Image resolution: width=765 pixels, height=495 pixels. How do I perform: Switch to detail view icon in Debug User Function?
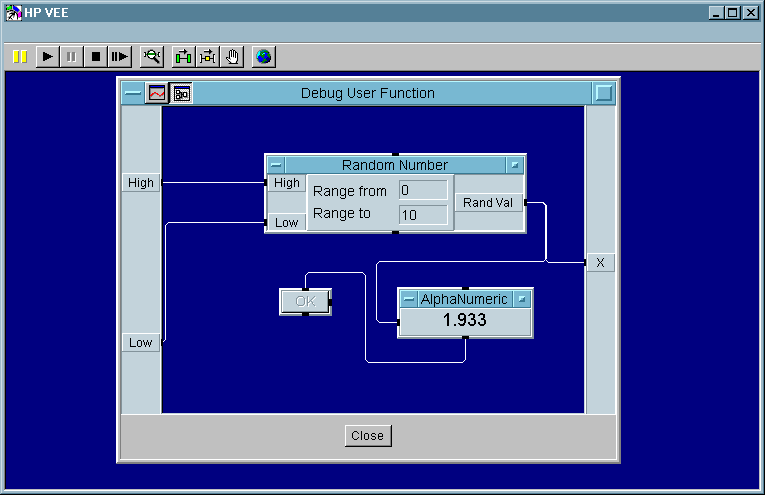(181, 93)
